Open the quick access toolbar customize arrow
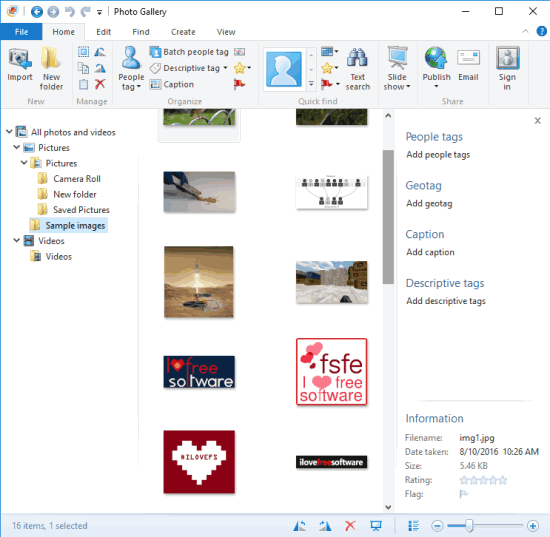The height and width of the screenshot is (537, 550). 100,12
